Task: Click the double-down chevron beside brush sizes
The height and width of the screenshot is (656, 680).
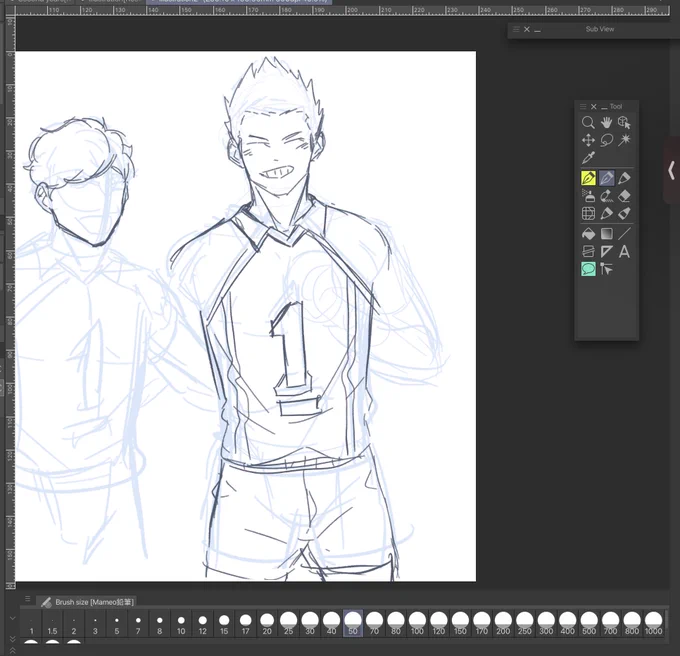Action: (13, 639)
